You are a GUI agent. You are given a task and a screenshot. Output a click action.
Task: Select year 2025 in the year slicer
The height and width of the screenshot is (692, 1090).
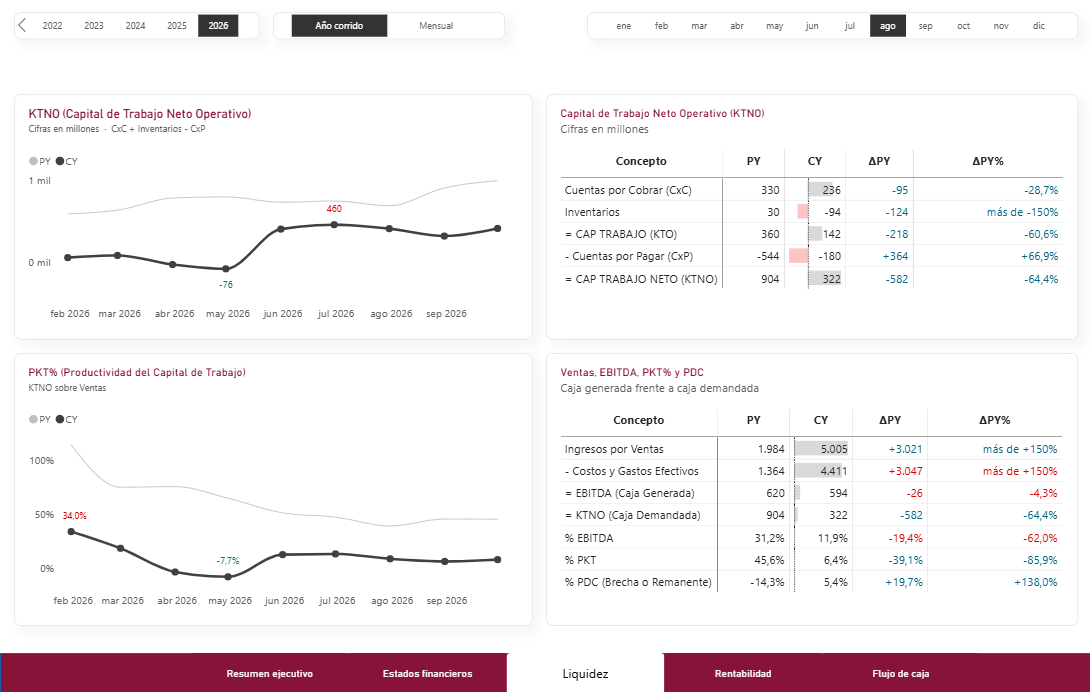coord(177,26)
